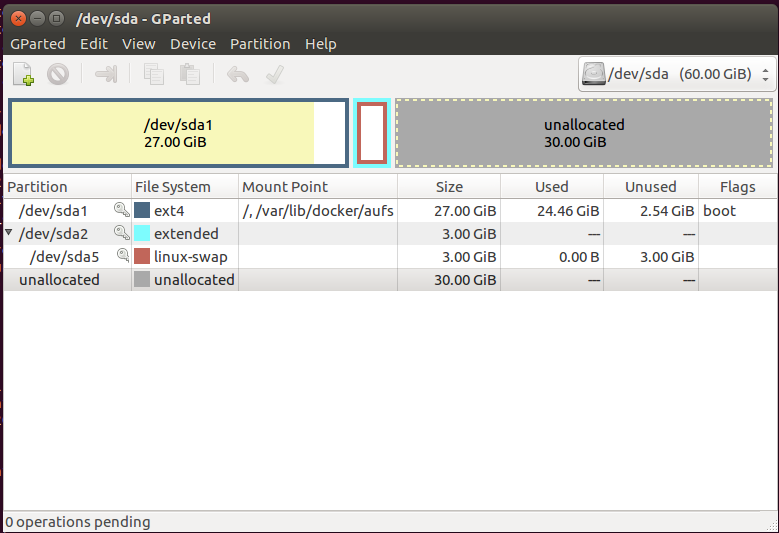Click the mount point /, /var/lib/docker/aufs

[318, 211]
